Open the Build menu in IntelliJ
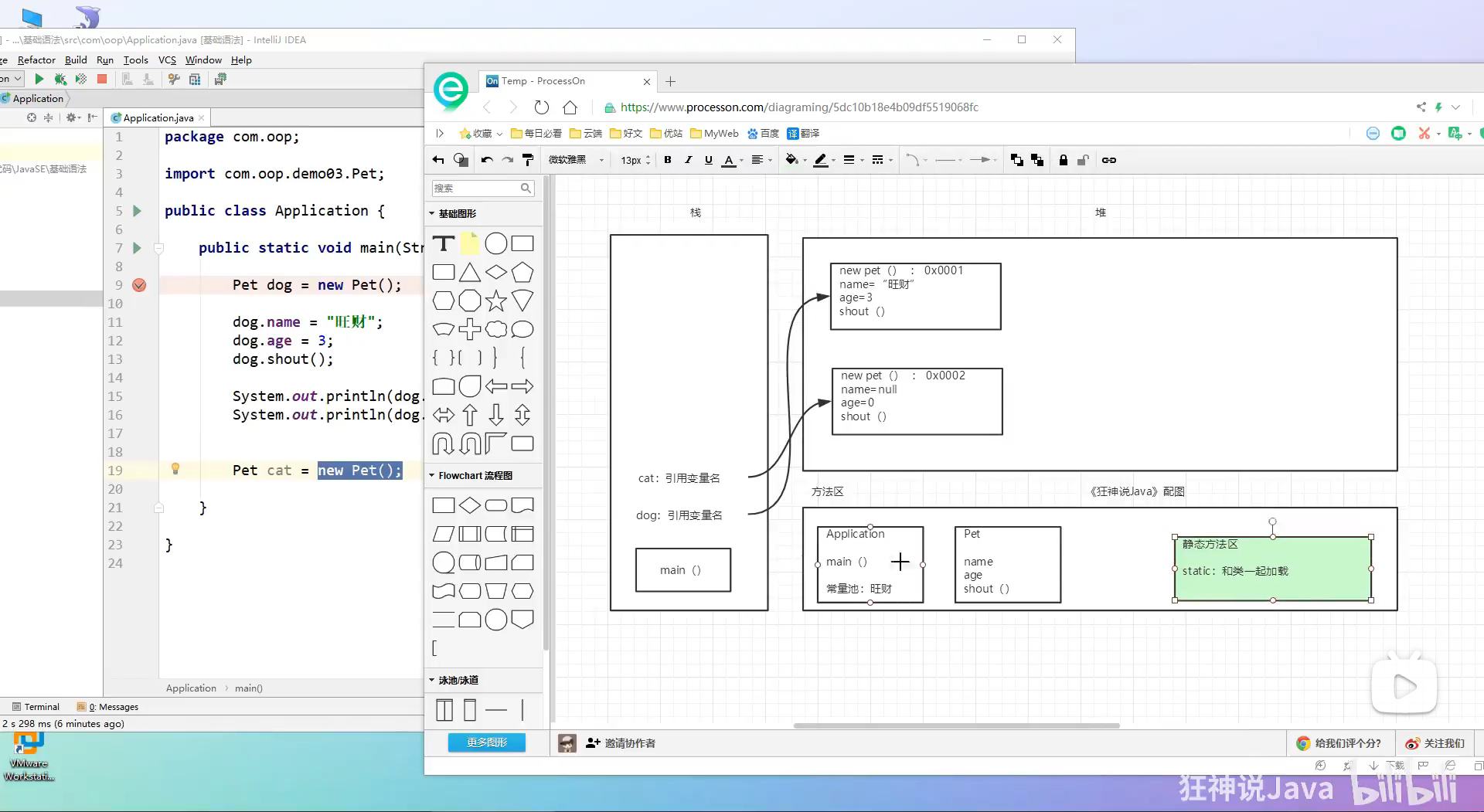Viewport: 1484px width, 812px height. tap(76, 59)
